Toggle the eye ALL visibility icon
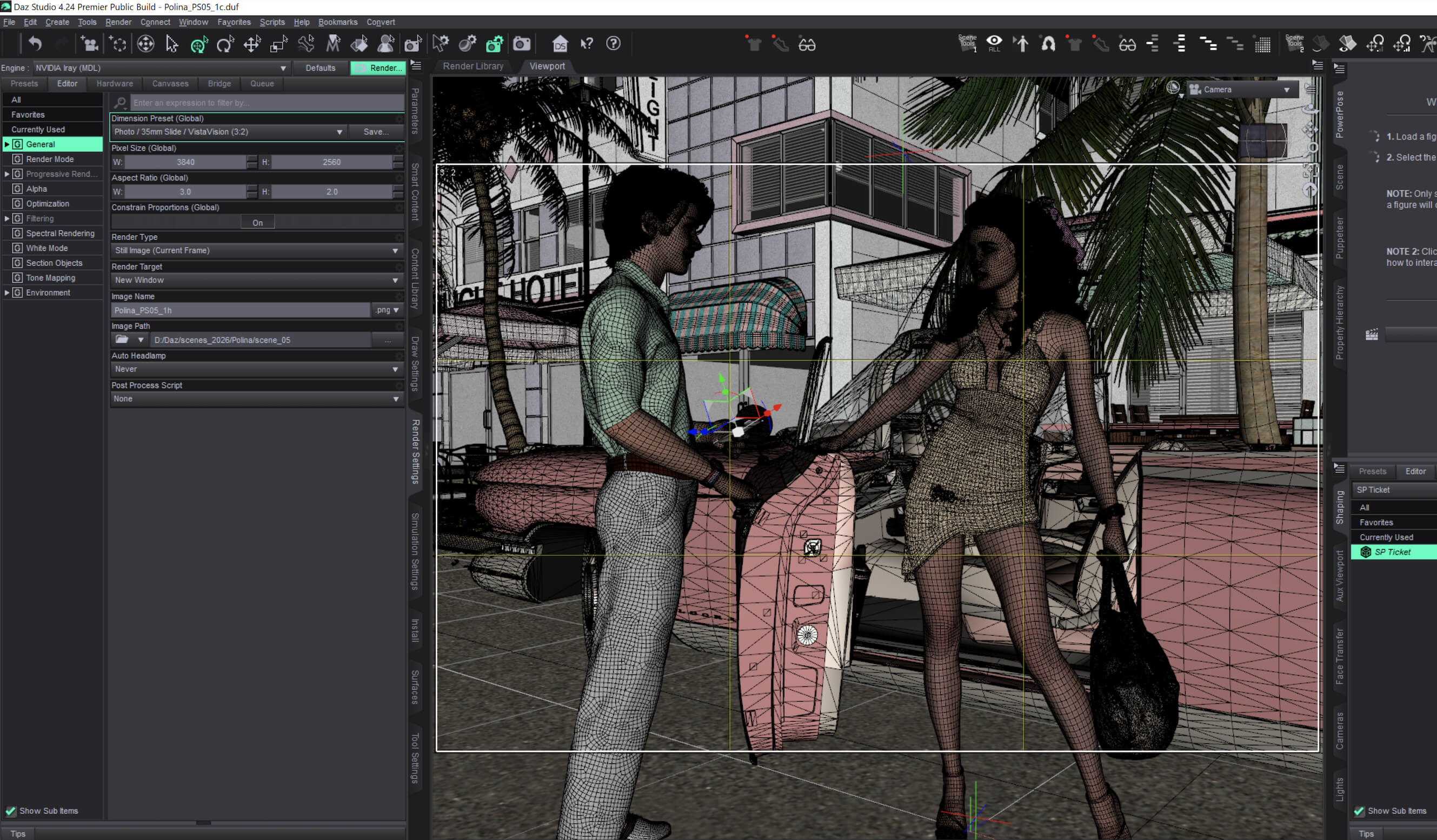1437x840 pixels. (x=994, y=43)
